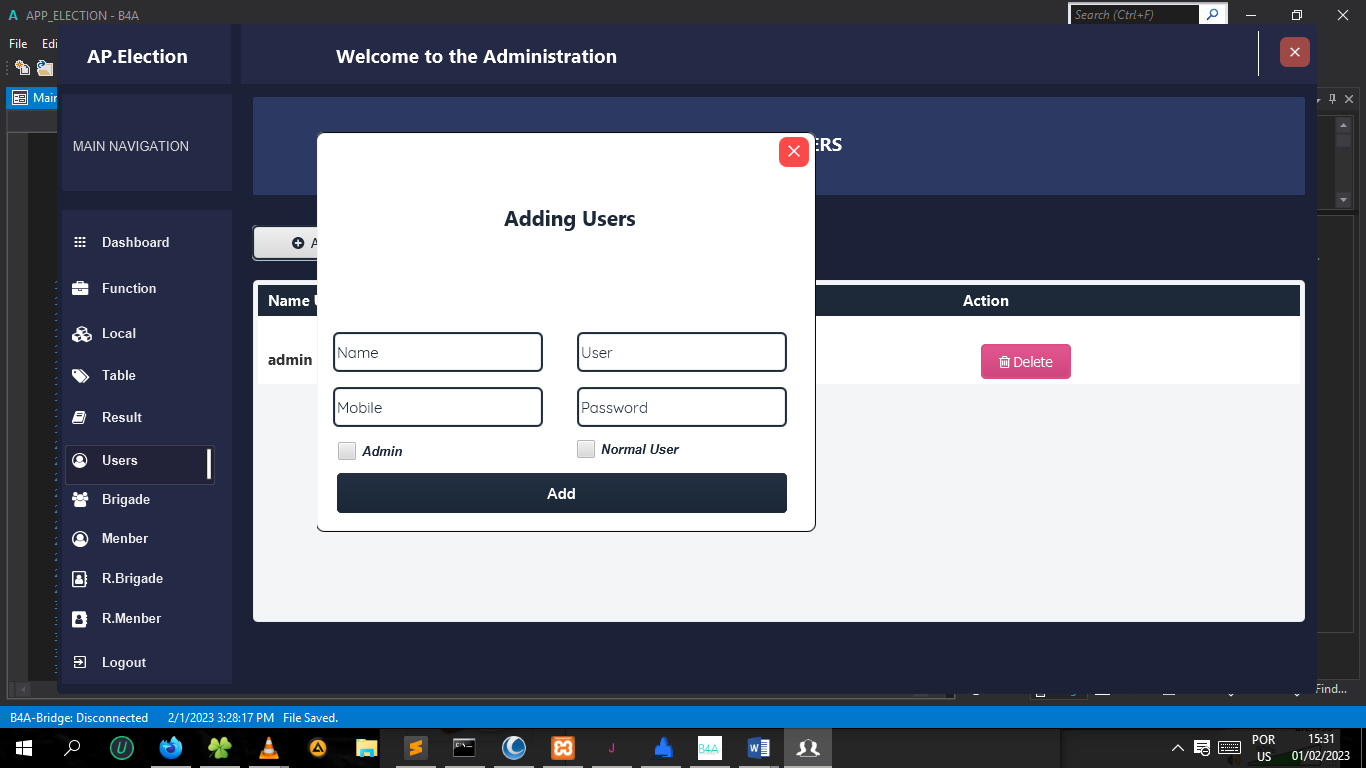Screen dimensions: 1366x768
Task: Open the File menu in B4A
Action: (18, 44)
